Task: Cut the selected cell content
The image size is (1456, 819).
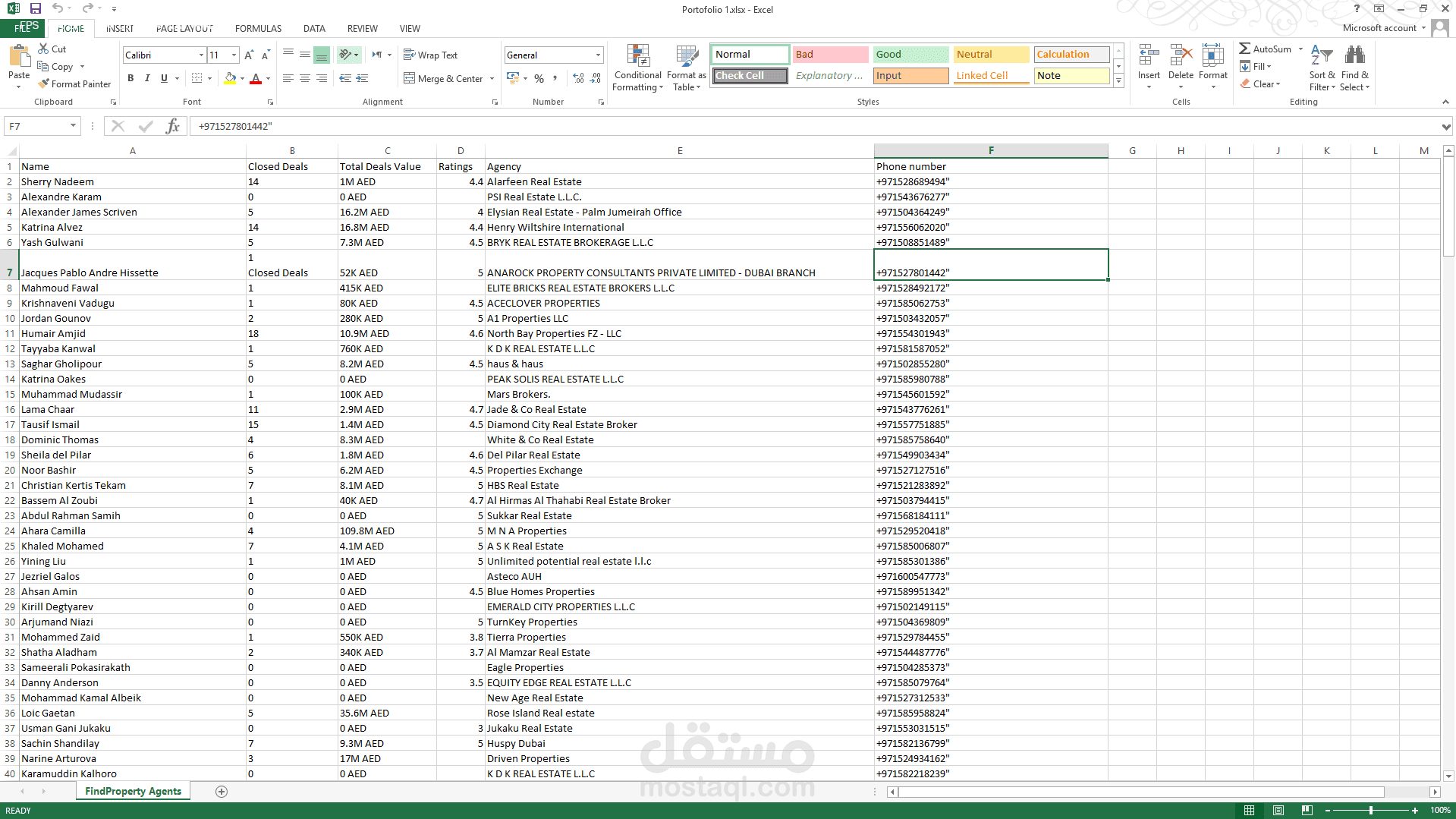Action: [x=52, y=49]
